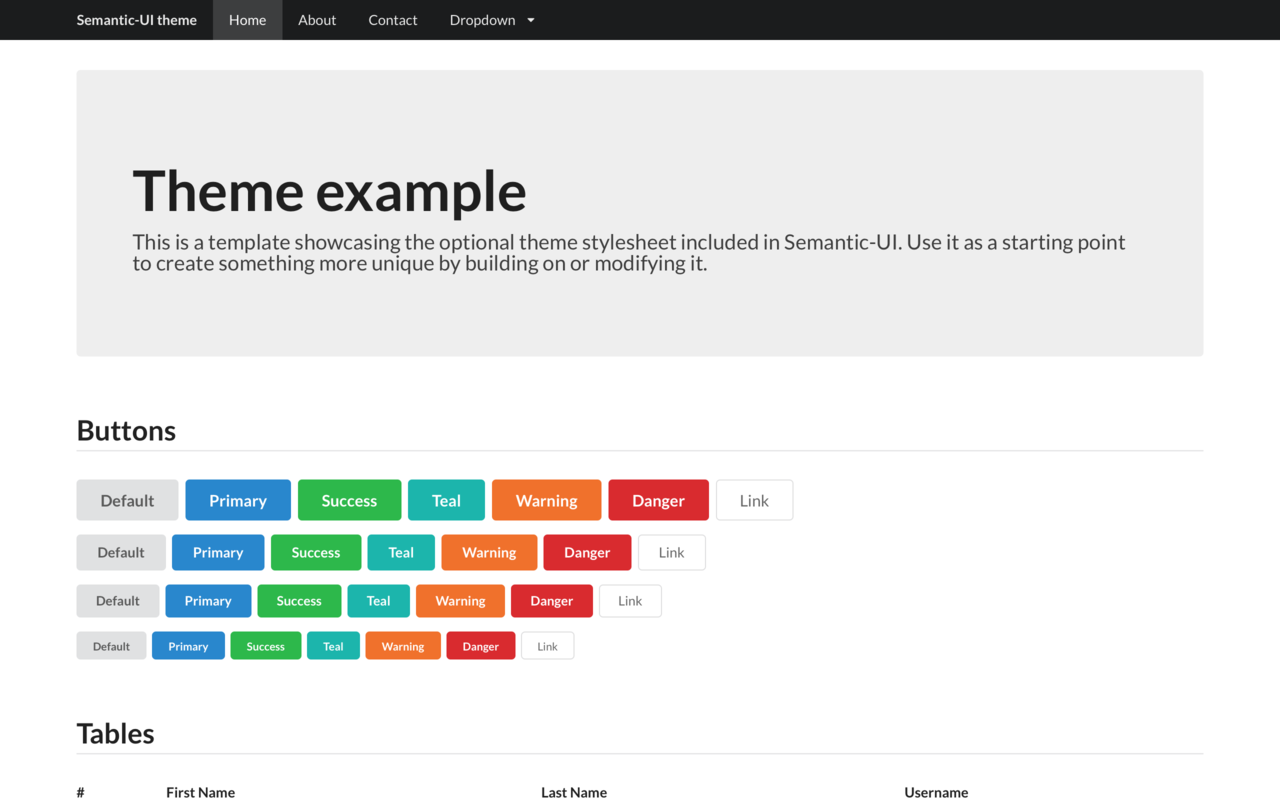Click the largest Success button

point(349,500)
